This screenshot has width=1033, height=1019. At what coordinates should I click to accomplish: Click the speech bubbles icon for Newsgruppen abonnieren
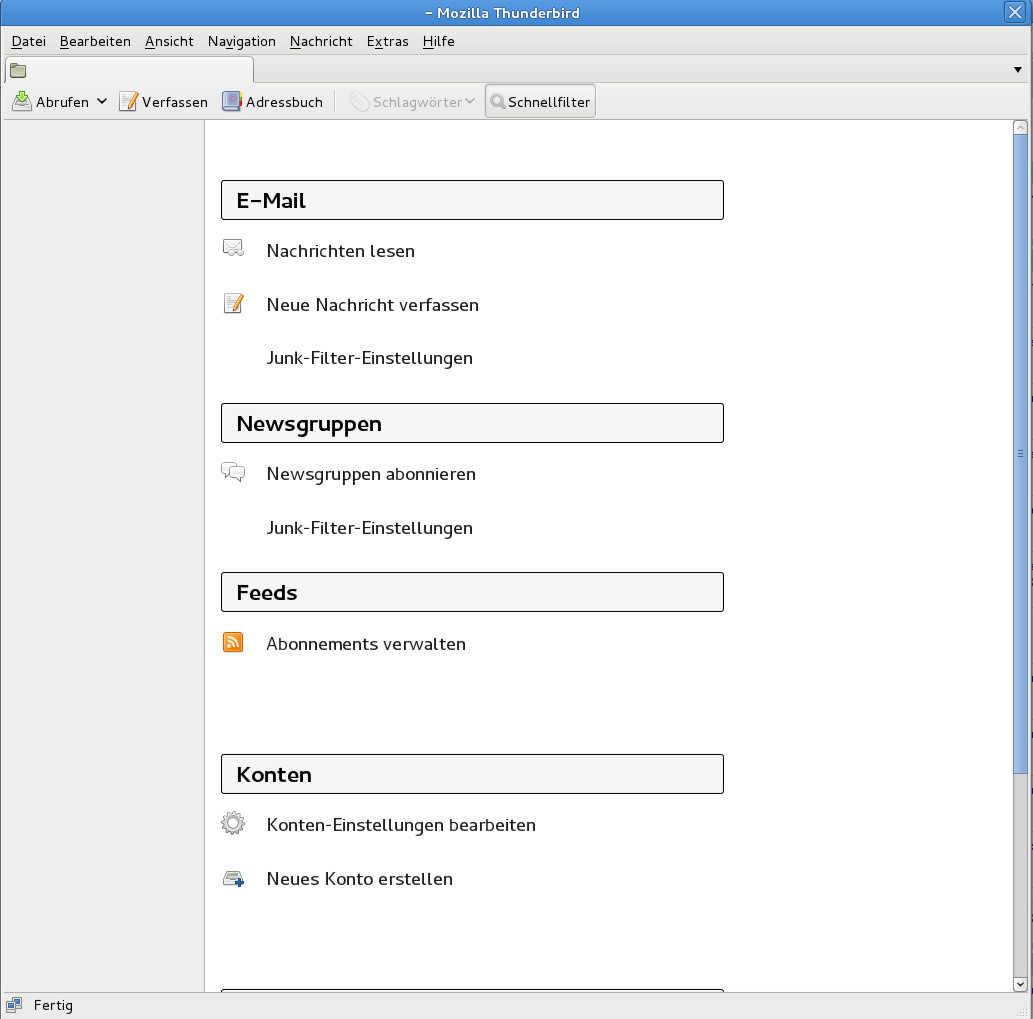(x=233, y=472)
